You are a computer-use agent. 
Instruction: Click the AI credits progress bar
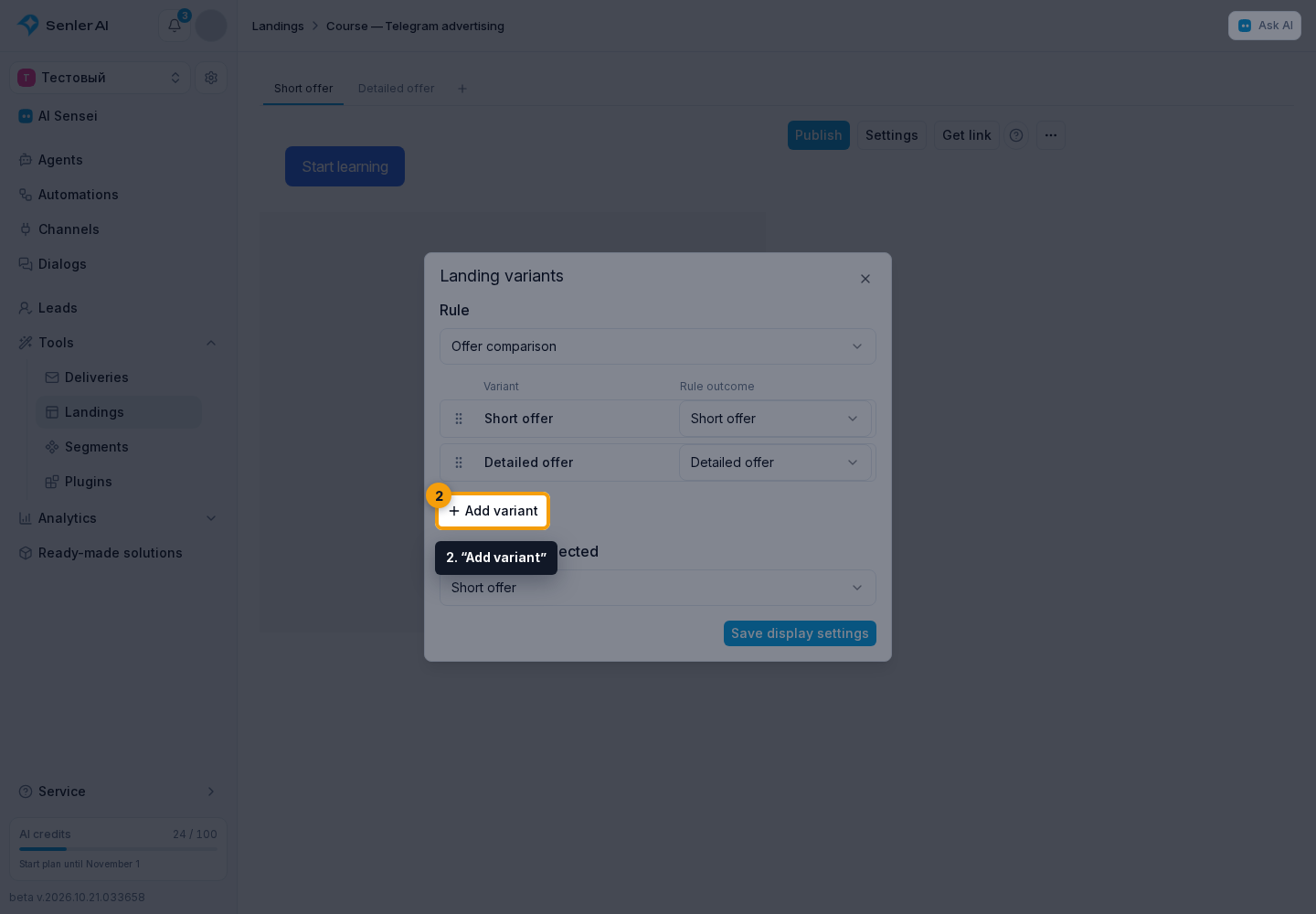[118, 849]
